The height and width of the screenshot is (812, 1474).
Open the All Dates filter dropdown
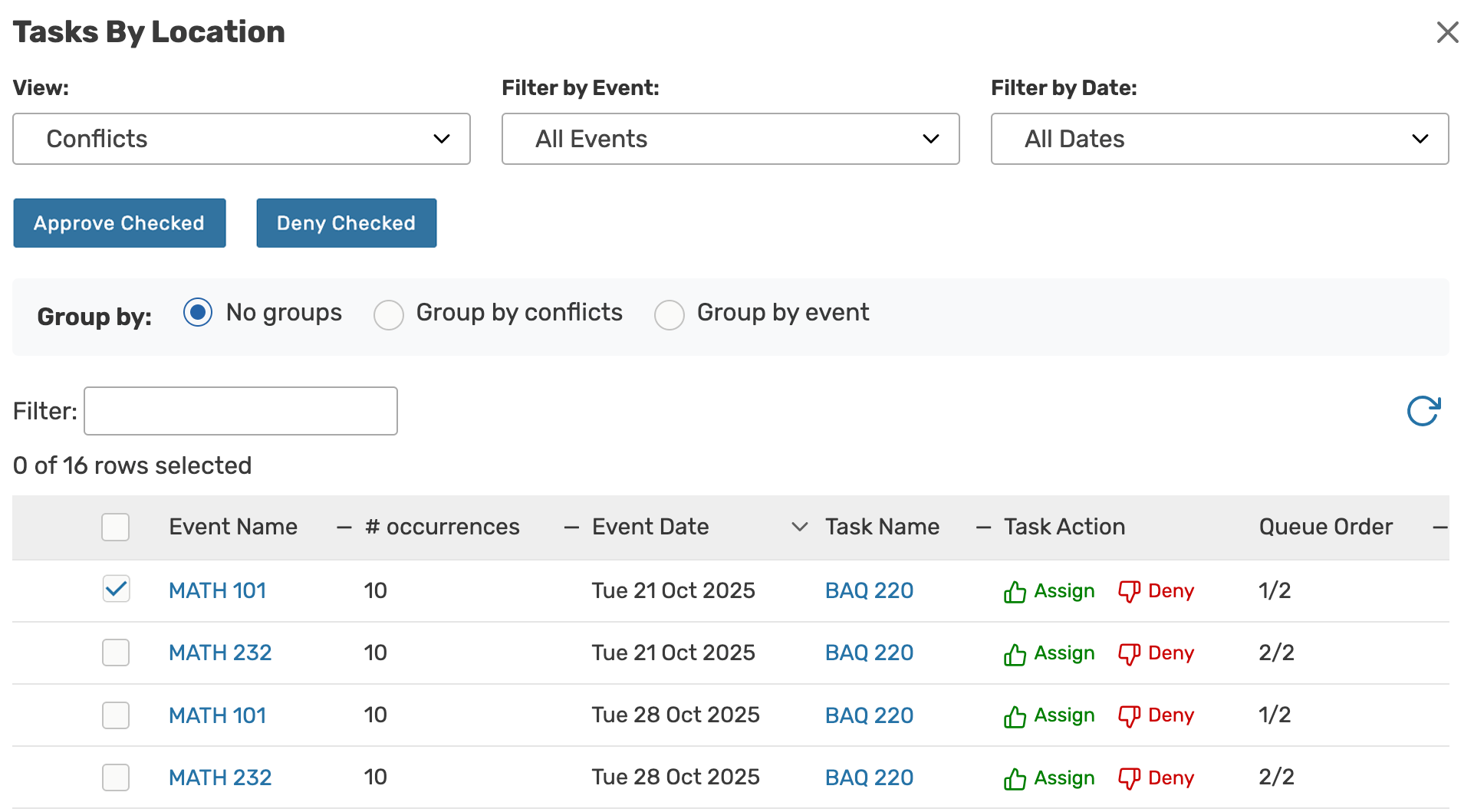[1219, 139]
